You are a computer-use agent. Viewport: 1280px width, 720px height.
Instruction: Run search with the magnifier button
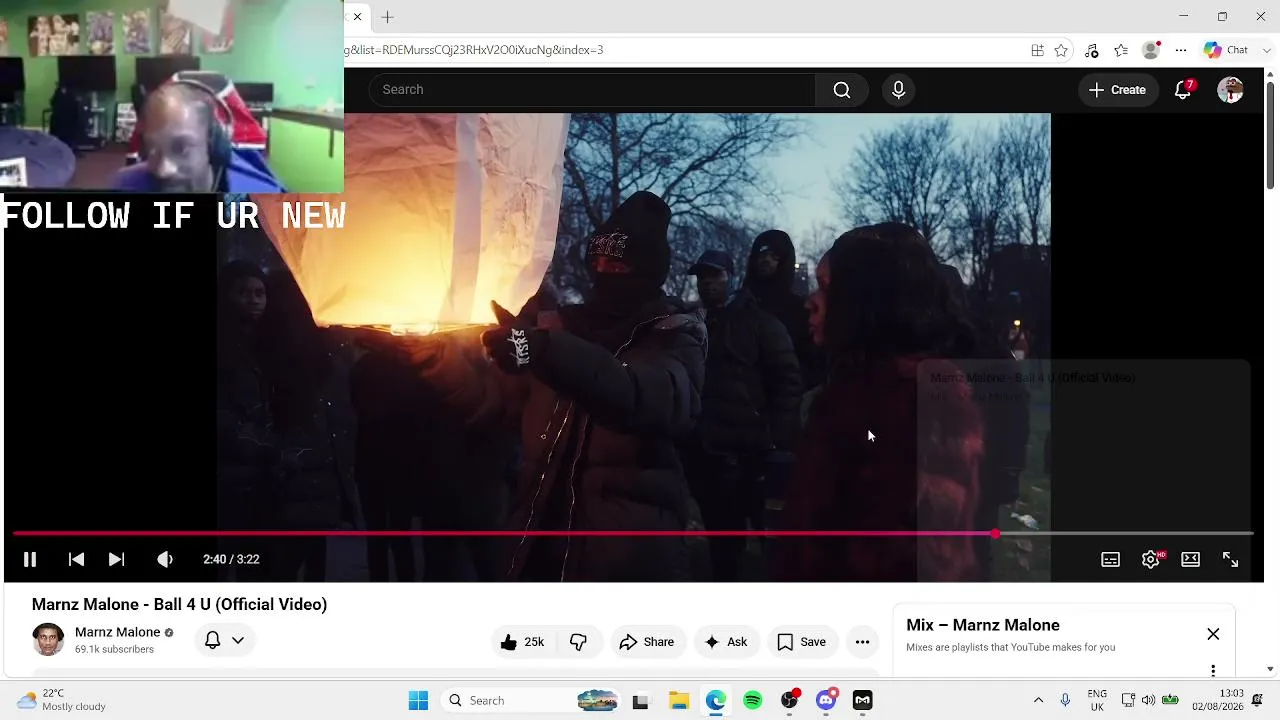pos(842,90)
